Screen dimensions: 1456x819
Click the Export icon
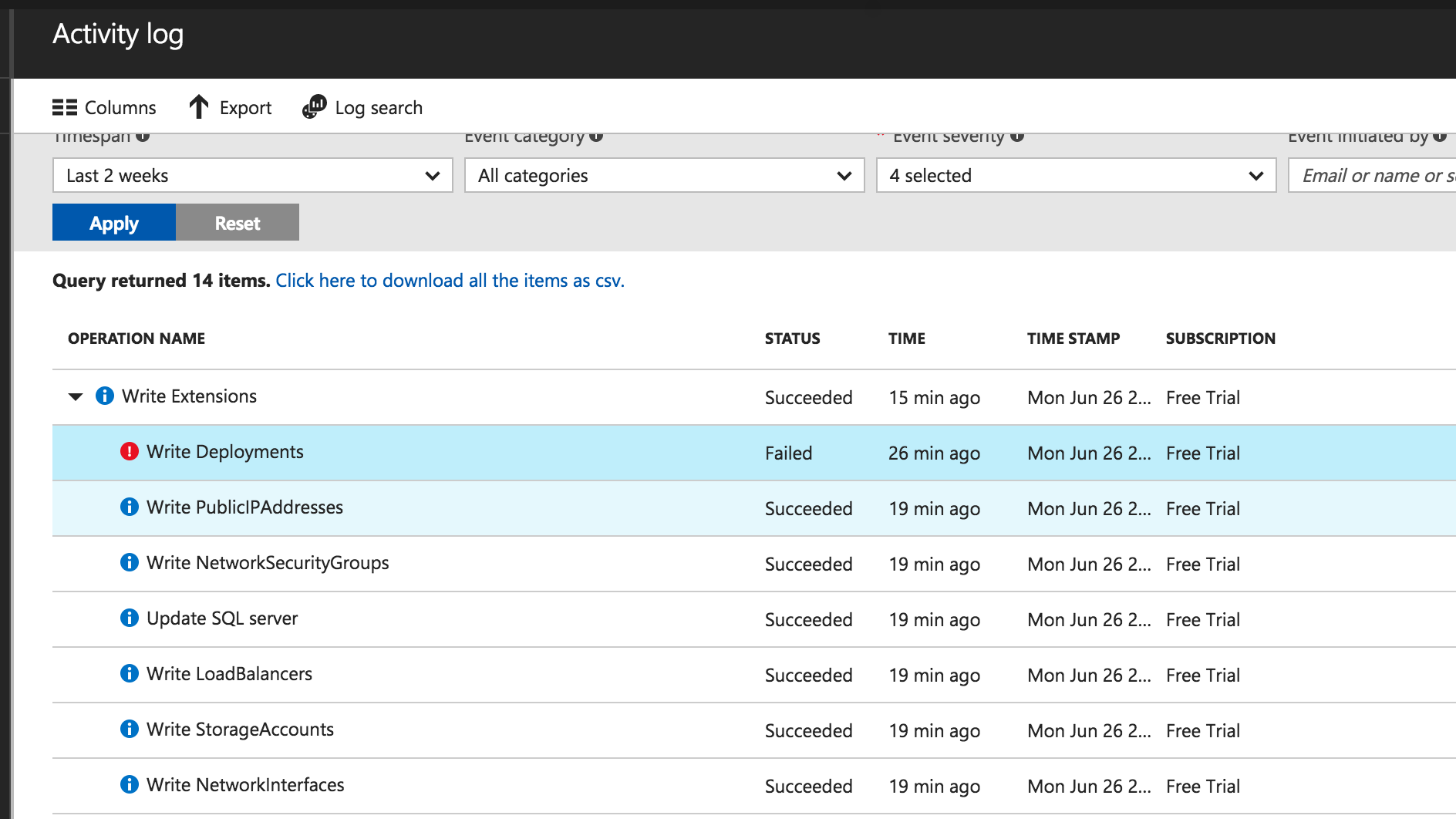point(199,107)
